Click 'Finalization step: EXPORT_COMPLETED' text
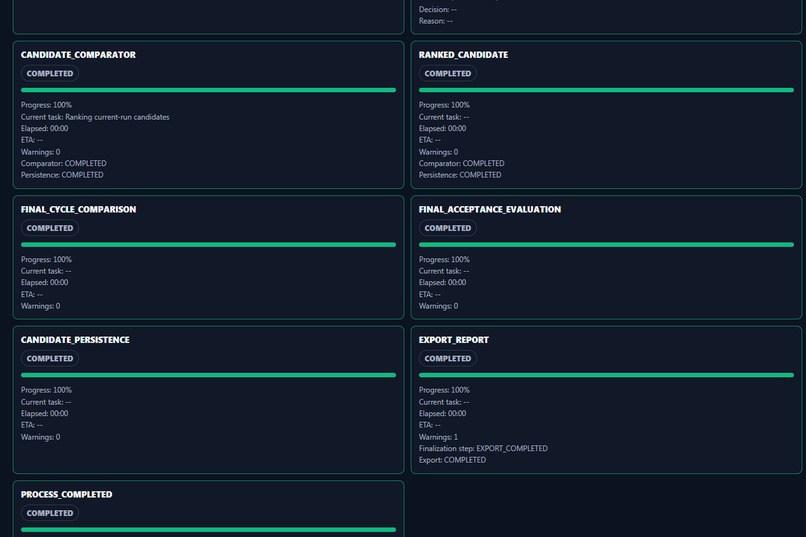The height and width of the screenshot is (537, 806). coord(483,448)
